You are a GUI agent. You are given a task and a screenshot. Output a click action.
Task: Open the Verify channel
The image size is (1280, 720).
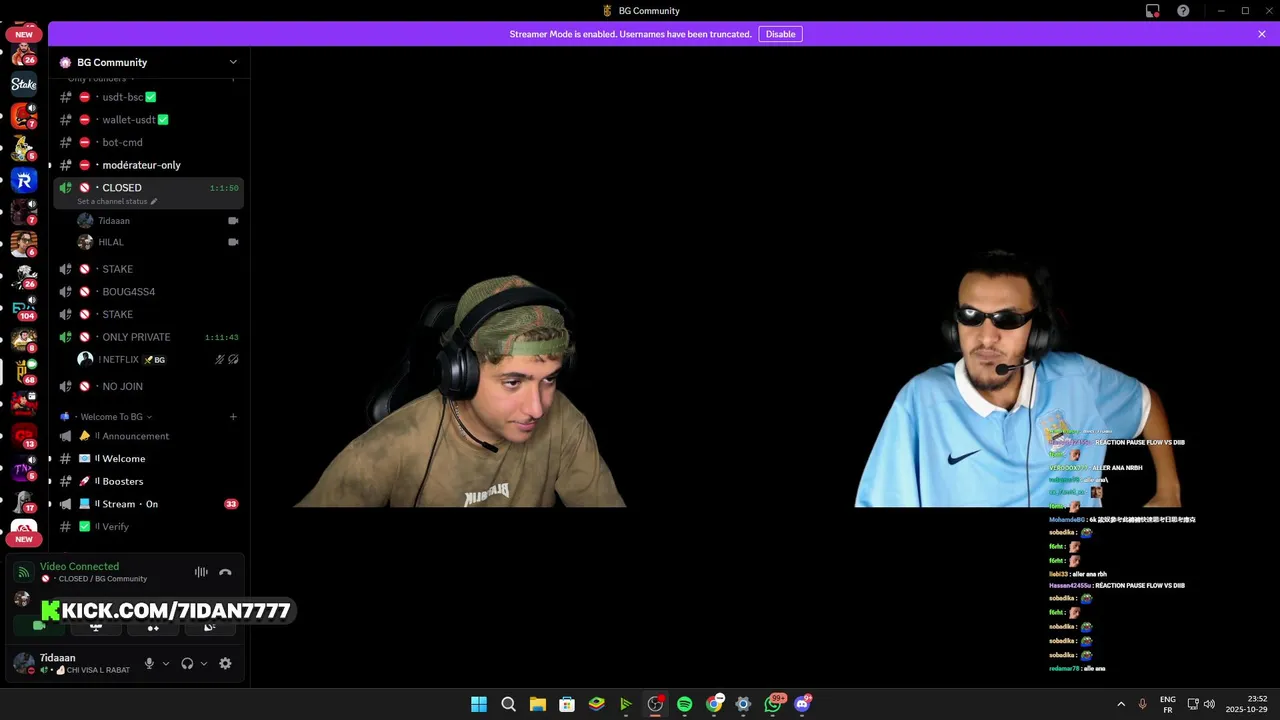148,527
